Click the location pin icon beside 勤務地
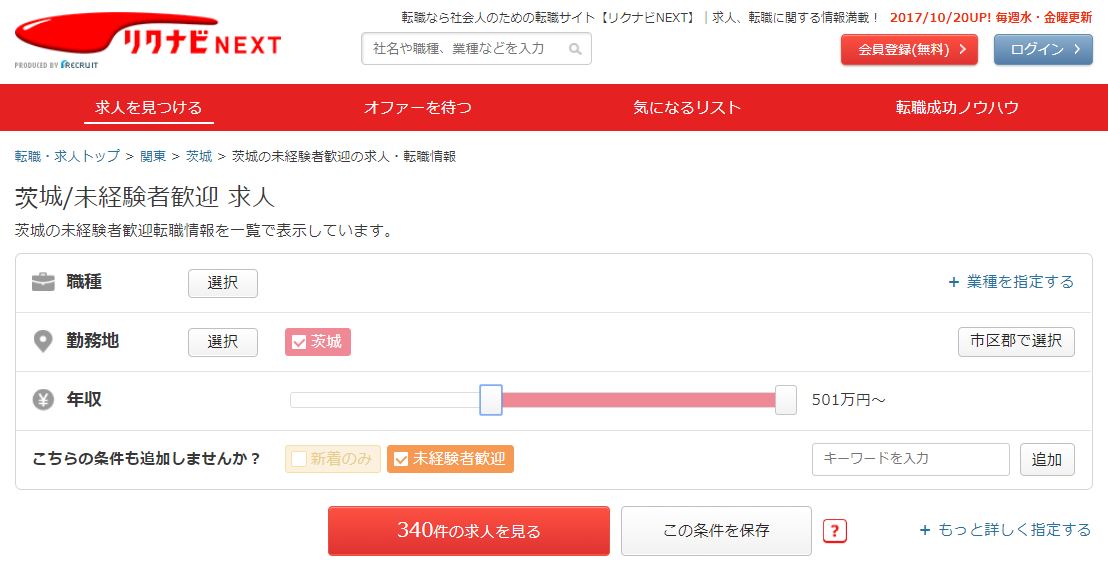Screen dimensions: 1108x571 (x=43, y=342)
